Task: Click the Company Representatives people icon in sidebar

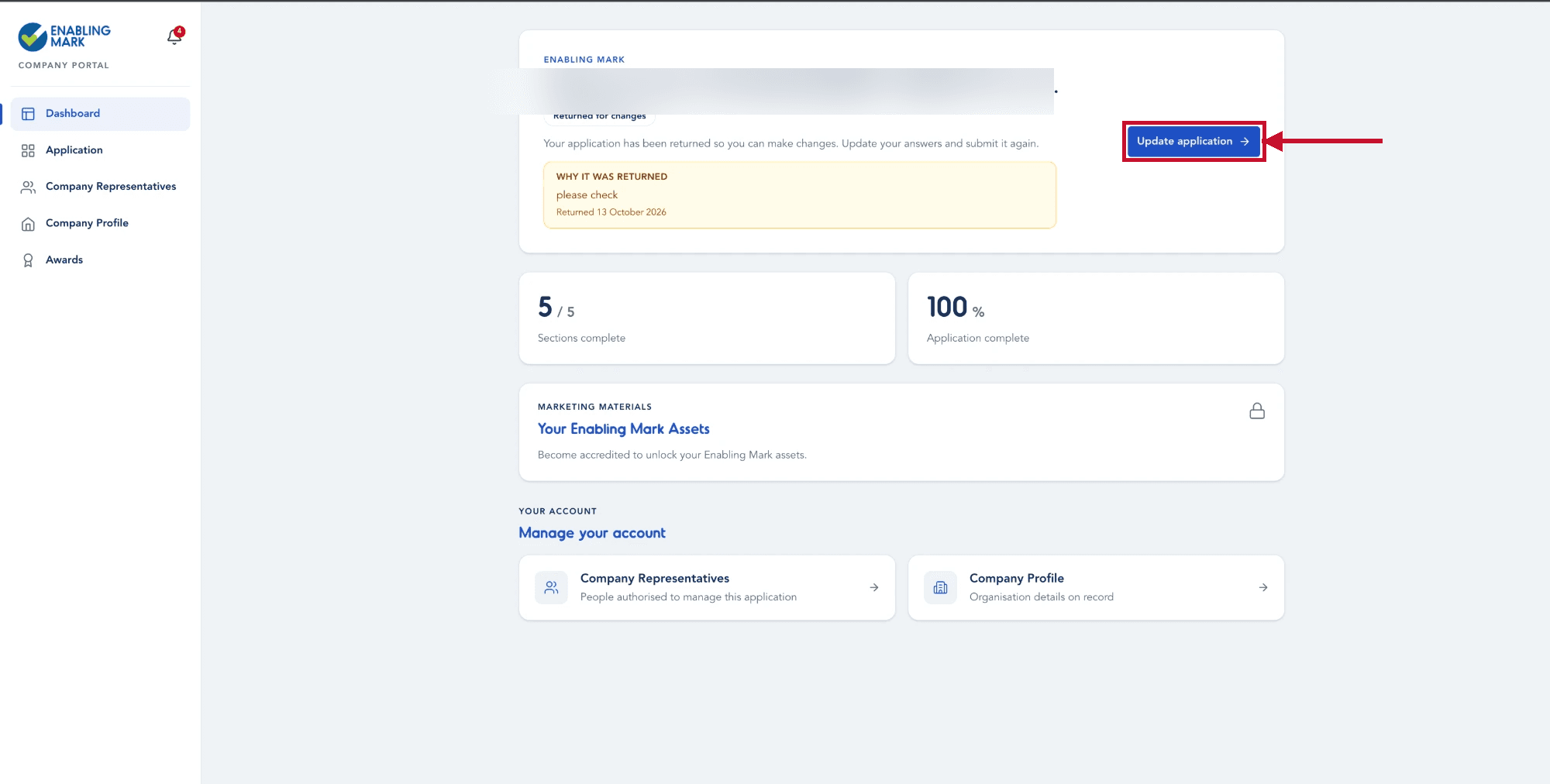Action: [x=28, y=187]
